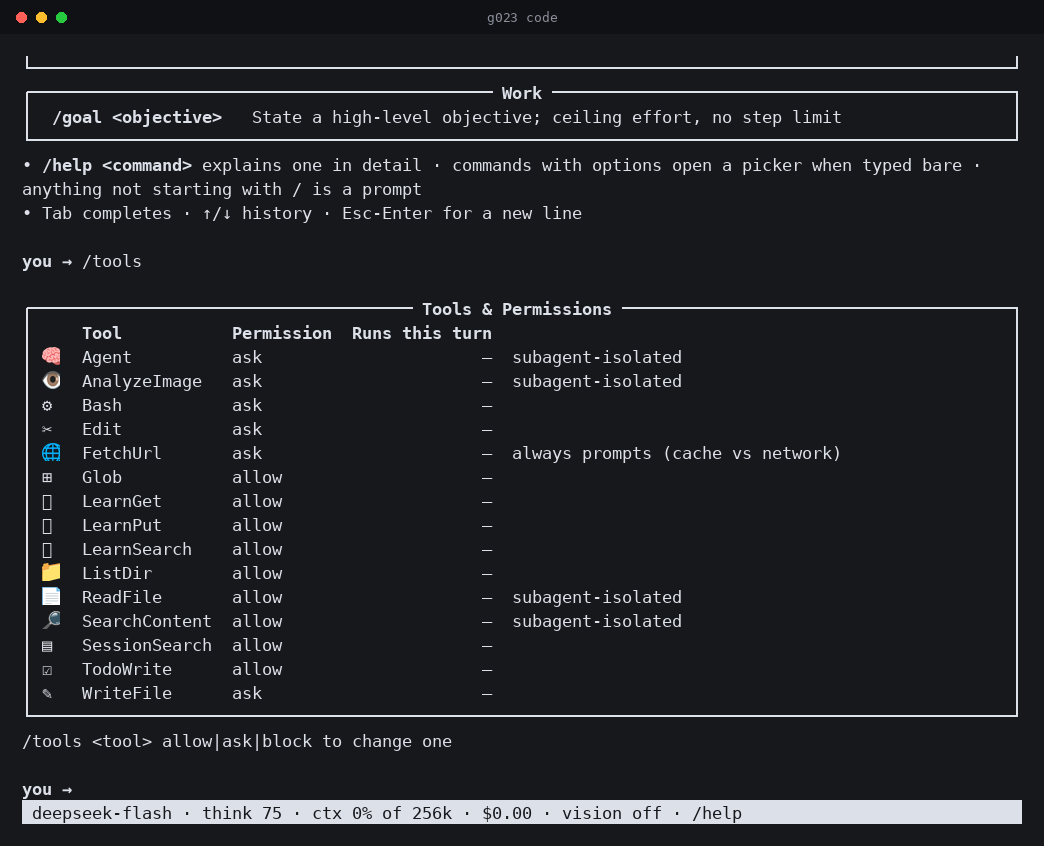
Task: Click the FetchUrl tool name
Action: coord(122,453)
